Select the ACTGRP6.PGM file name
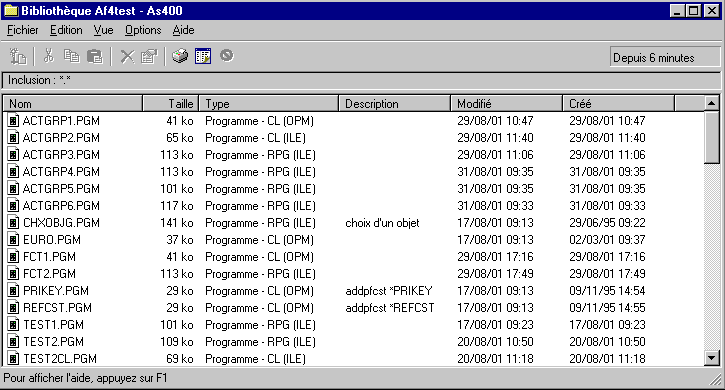Image resolution: width=725 pixels, height=390 pixels. point(61,206)
